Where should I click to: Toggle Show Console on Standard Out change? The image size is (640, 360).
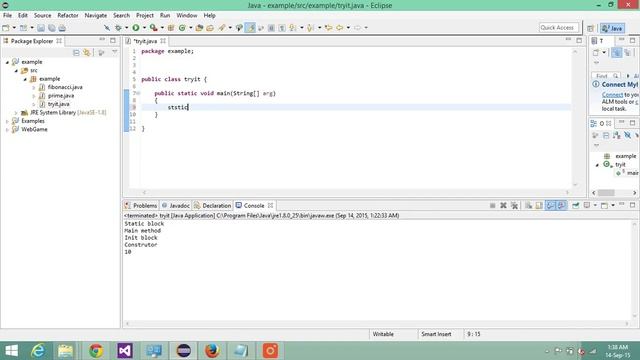click(x=551, y=205)
